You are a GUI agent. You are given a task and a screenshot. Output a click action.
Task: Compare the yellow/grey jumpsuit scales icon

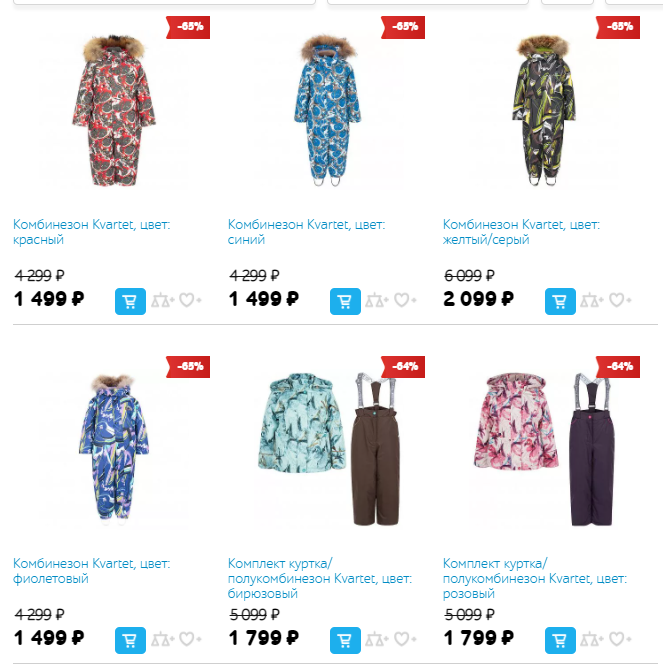pyautogui.click(x=592, y=301)
